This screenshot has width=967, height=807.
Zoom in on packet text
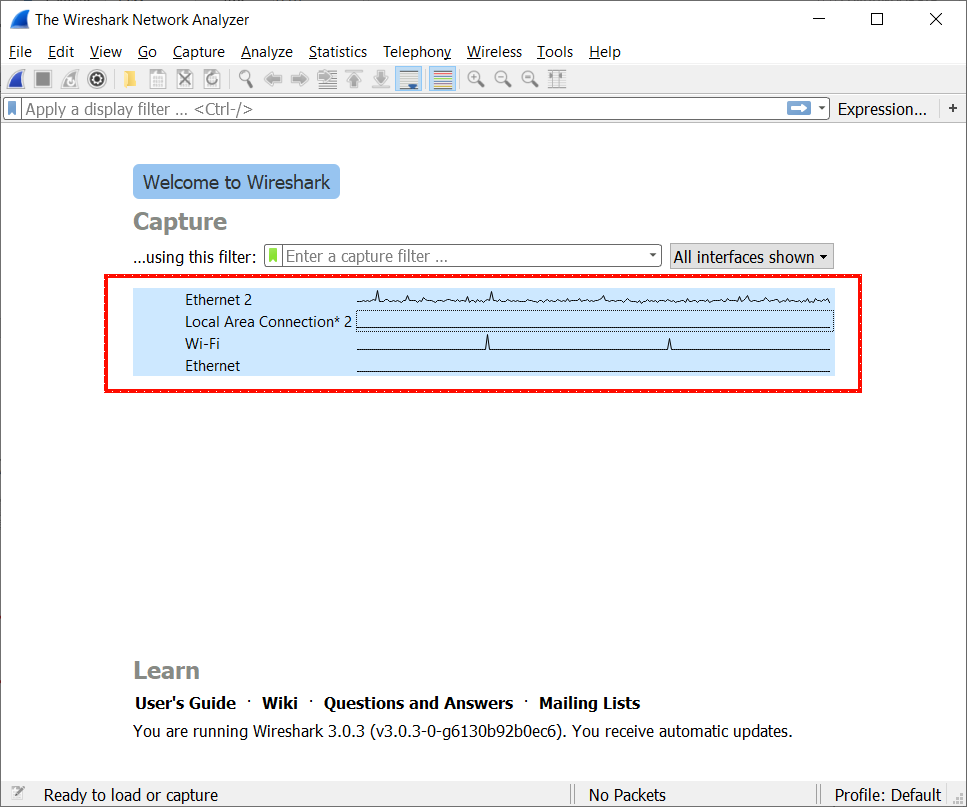pyautogui.click(x=475, y=79)
